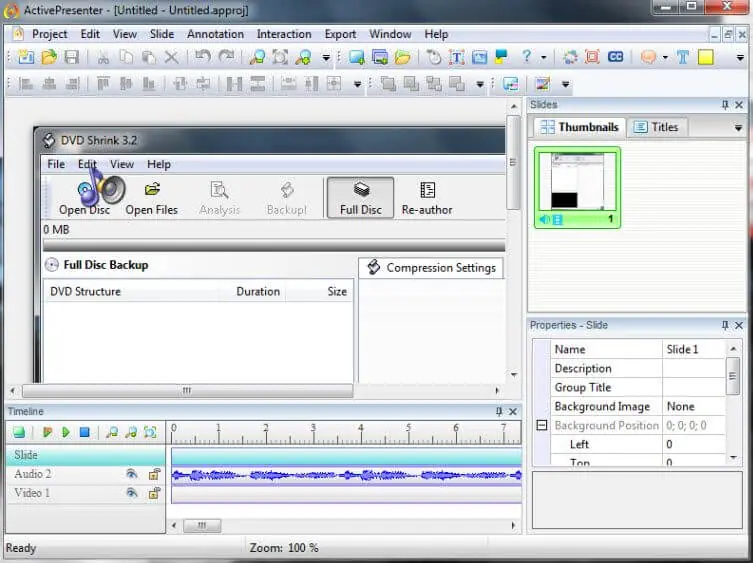Close the Properties panel

pyautogui.click(x=739, y=325)
